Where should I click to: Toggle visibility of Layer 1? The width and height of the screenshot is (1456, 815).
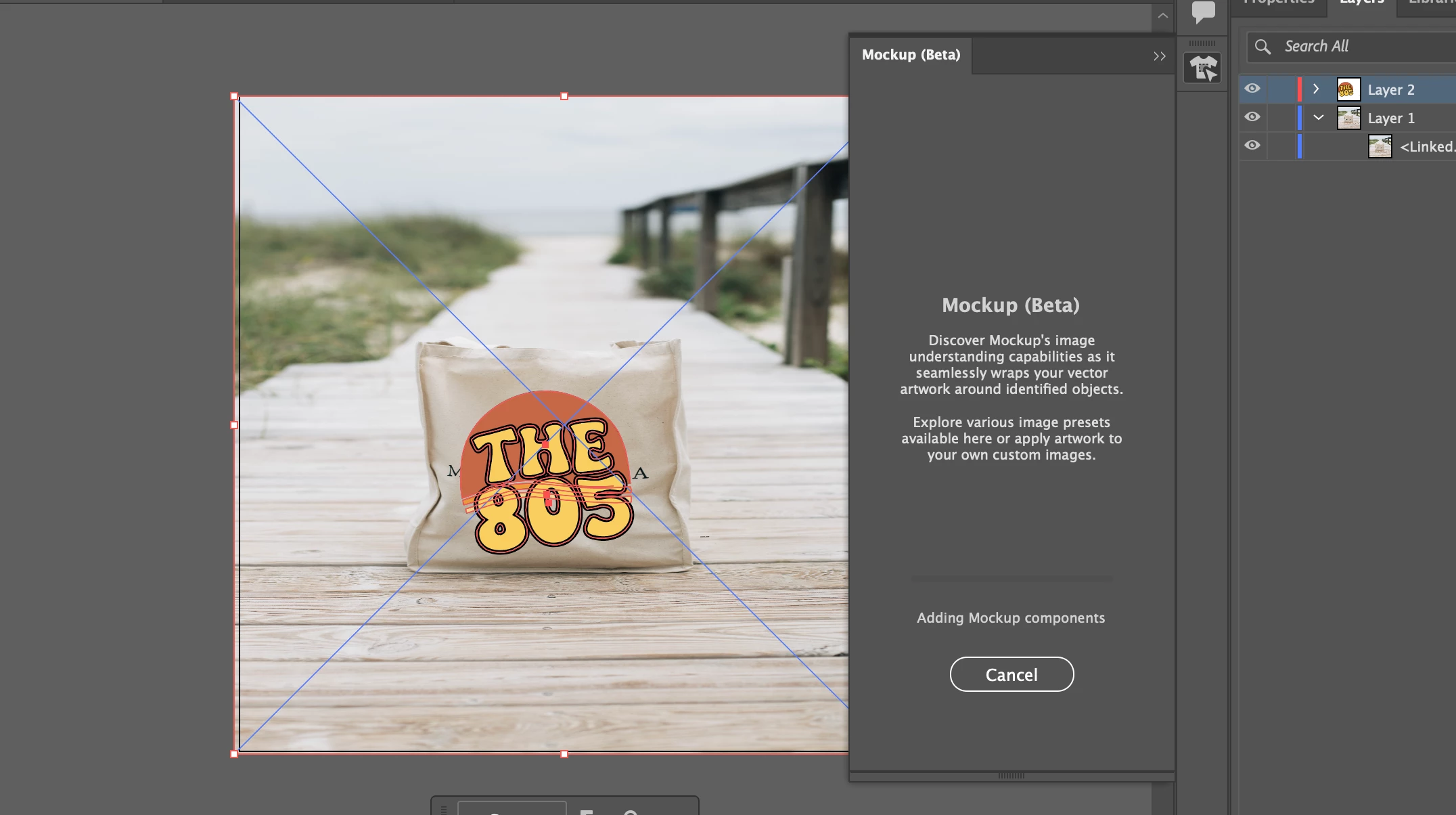coord(1252,117)
